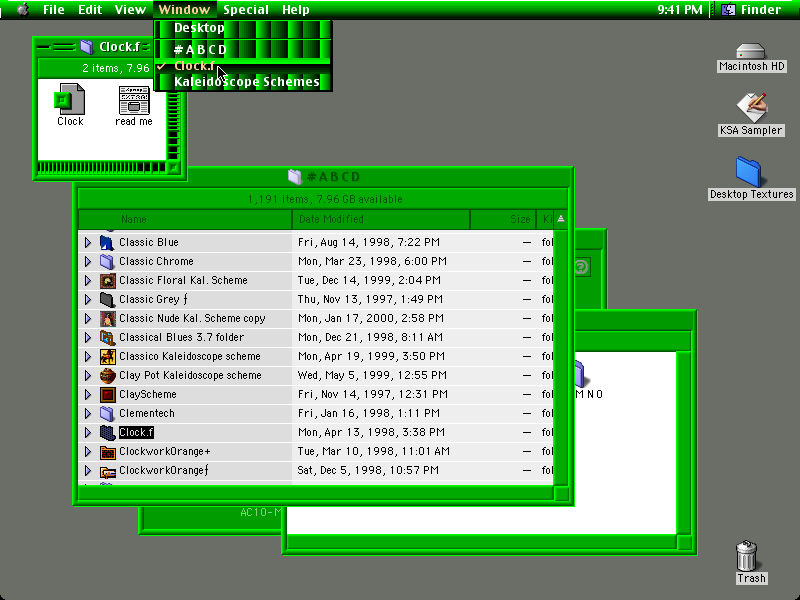Click the highlighted Clock.f folder icon in the list
This screenshot has height=600, width=800.
coord(107,433)
